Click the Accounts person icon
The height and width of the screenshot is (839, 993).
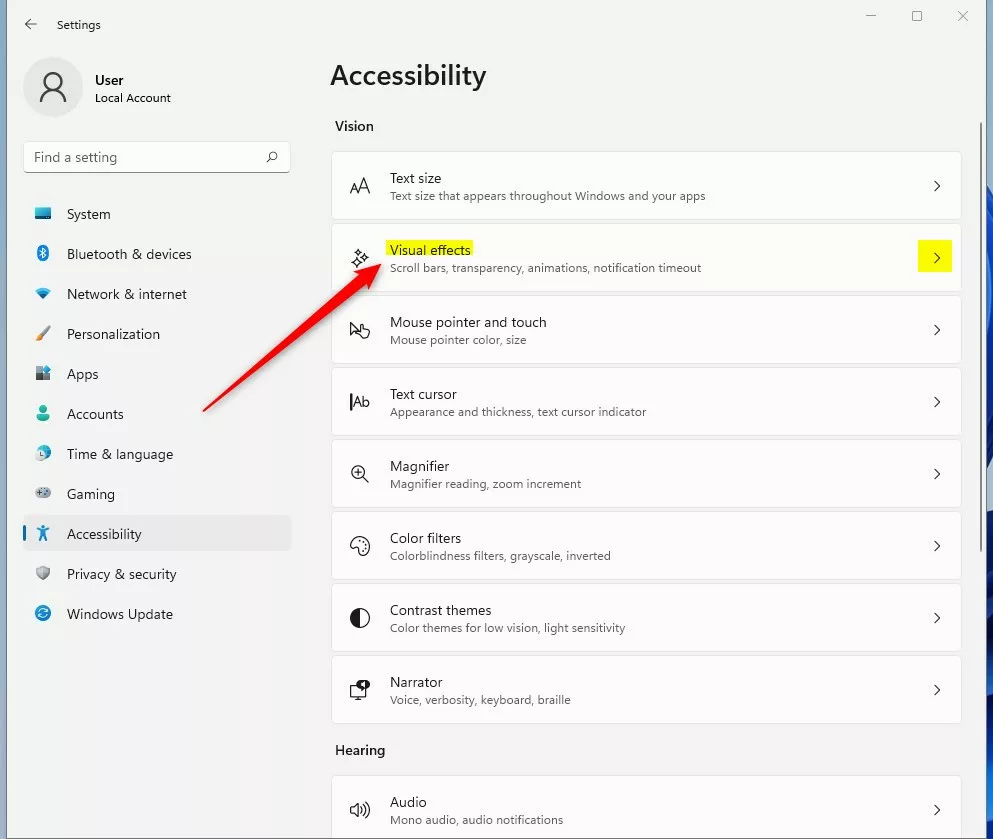tap(43, 413)
